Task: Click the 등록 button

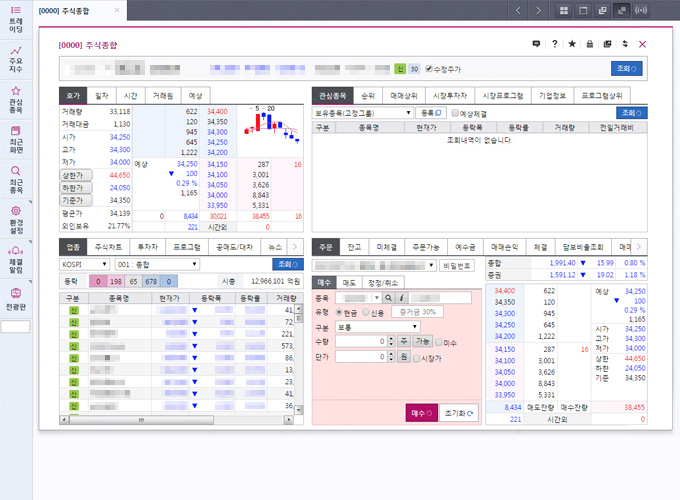Action: coord(431,113)
